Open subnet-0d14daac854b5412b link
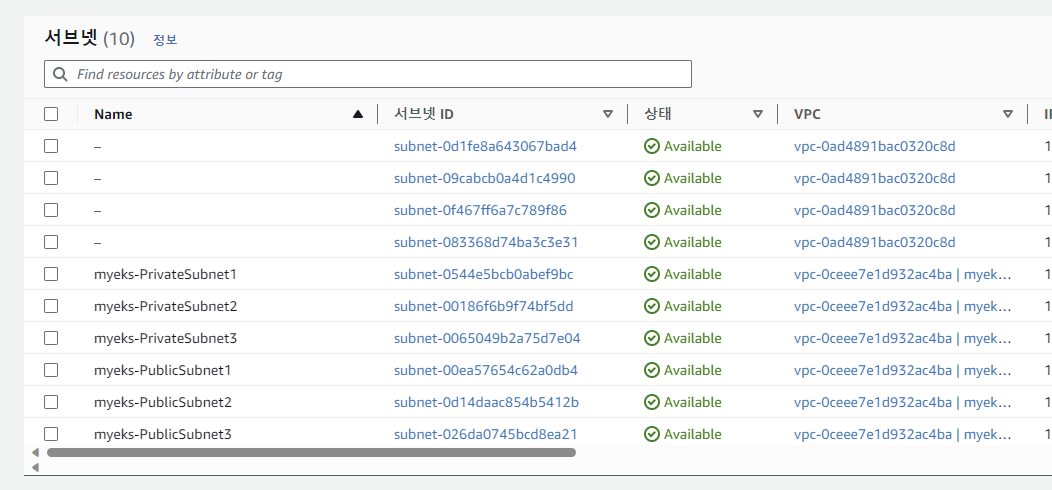 (x=486, y=402)
